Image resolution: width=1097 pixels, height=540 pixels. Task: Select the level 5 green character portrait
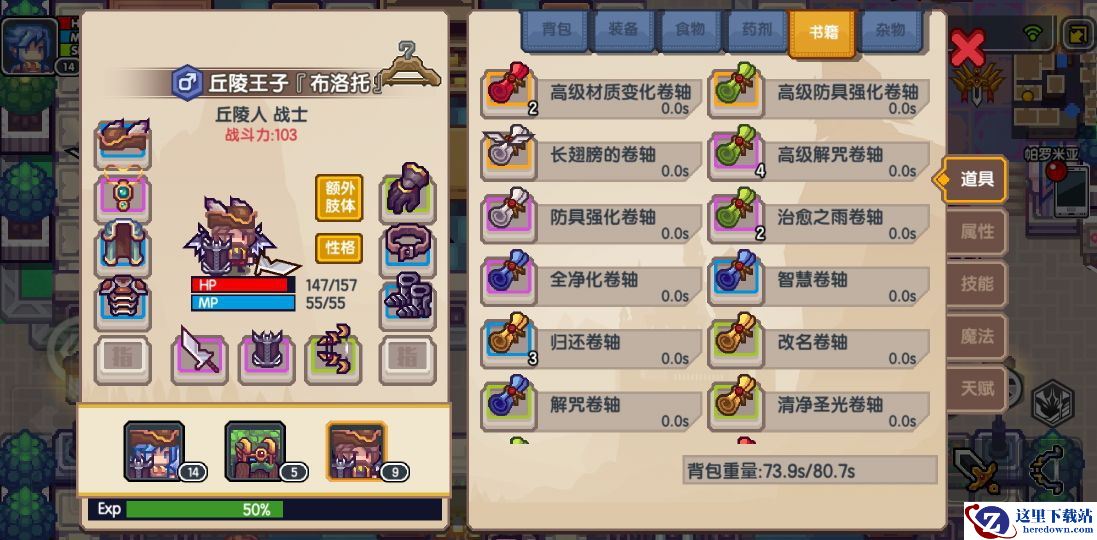256,451
